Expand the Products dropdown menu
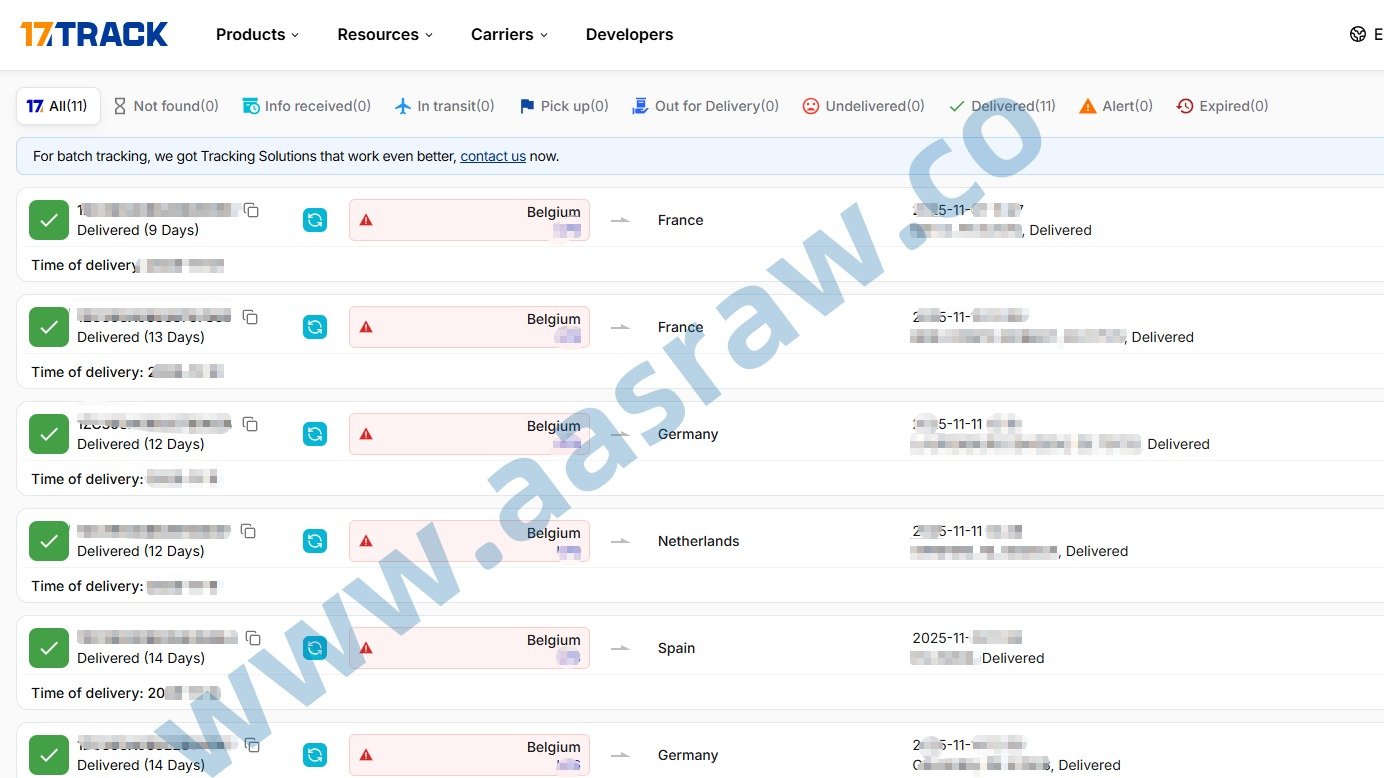This screenshot has height=778, width=1384. click(257, 35)
